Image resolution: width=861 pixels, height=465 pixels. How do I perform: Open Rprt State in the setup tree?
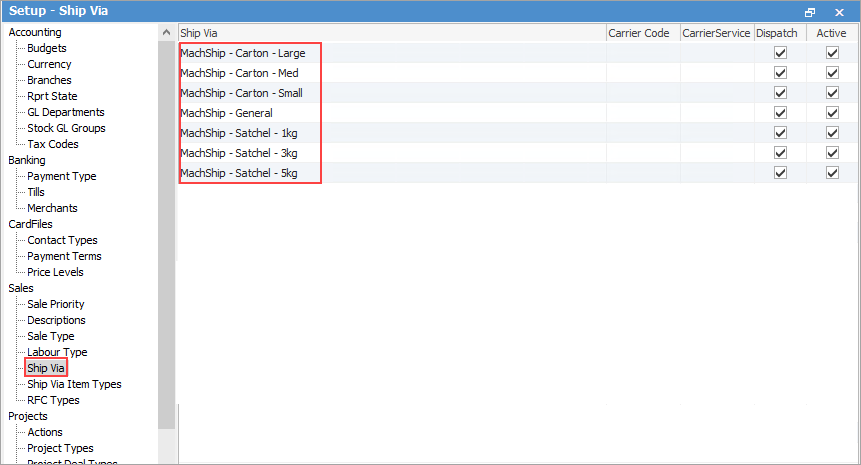coord(52,96)
